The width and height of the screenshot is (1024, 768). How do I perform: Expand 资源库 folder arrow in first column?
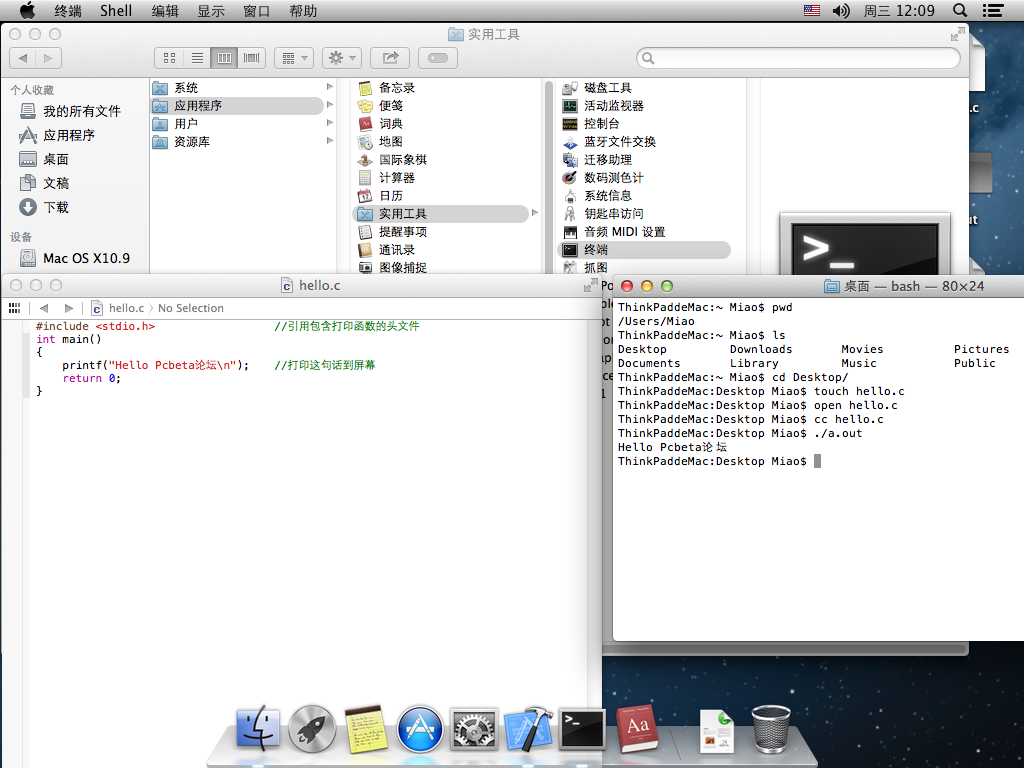pos(330,140)
